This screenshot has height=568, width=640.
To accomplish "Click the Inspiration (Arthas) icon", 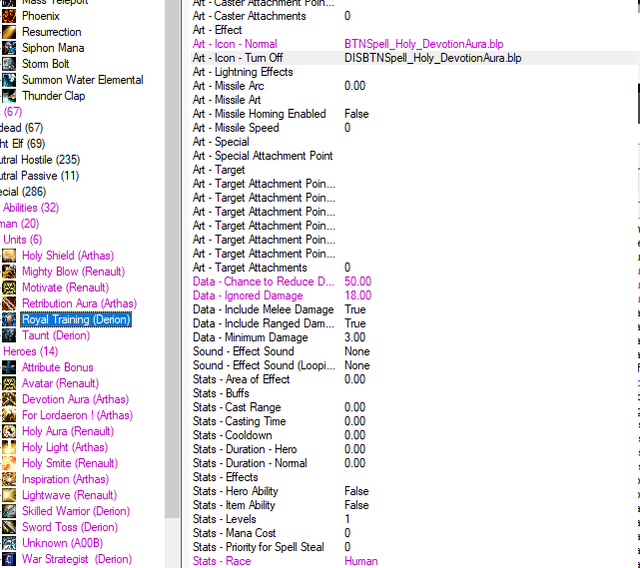I will click(x=9, y=479).
